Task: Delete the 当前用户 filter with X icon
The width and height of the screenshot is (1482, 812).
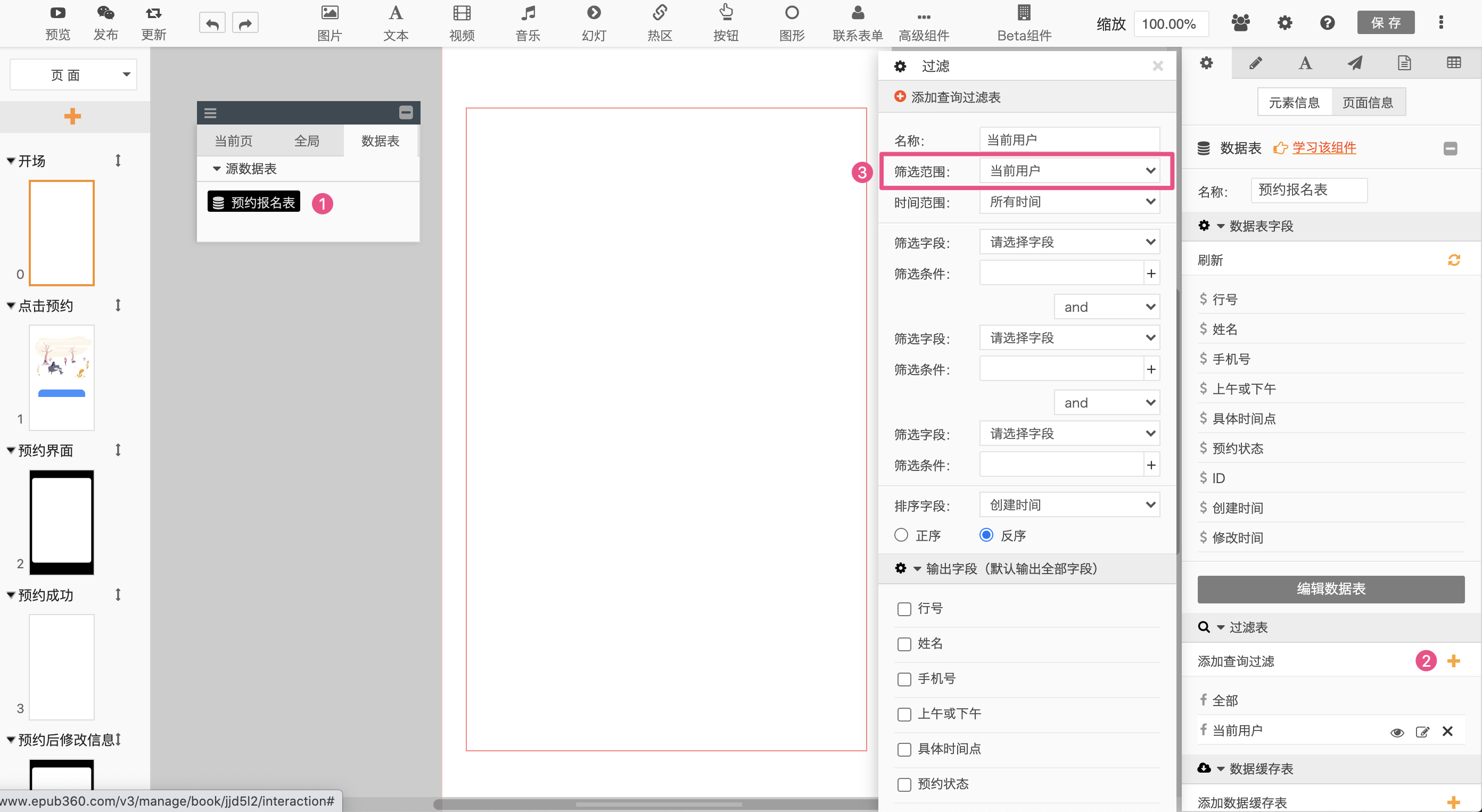Action: point(1447,731)
